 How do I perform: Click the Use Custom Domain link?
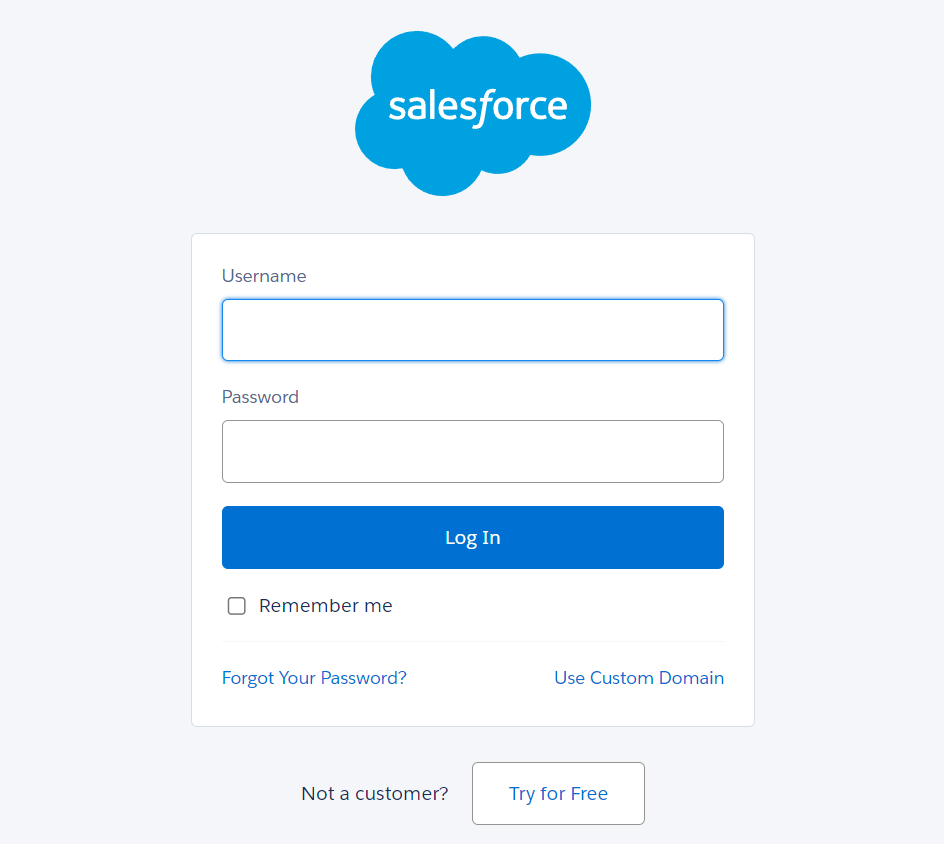639,677
